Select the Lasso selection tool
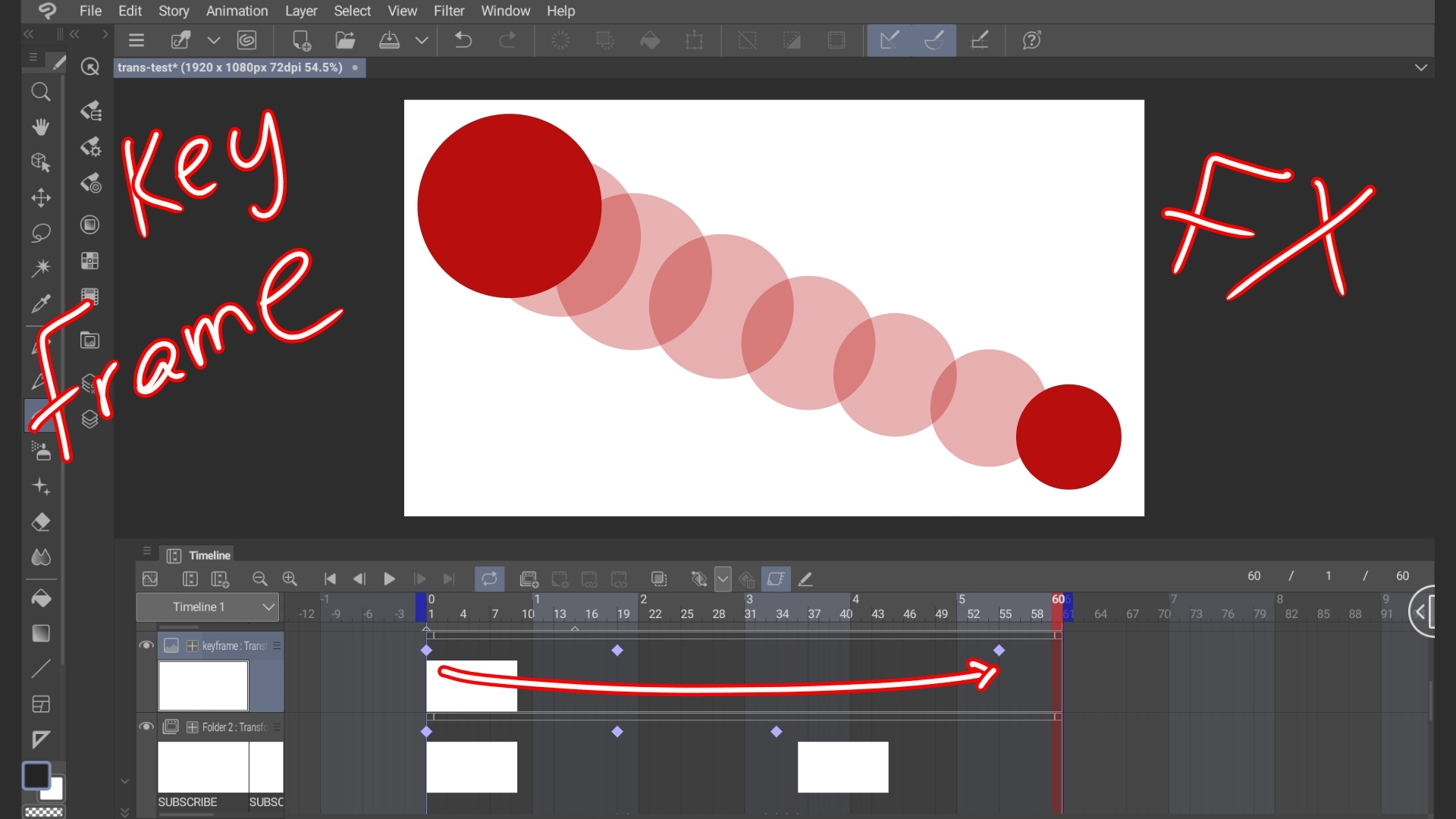 [41, 233]
